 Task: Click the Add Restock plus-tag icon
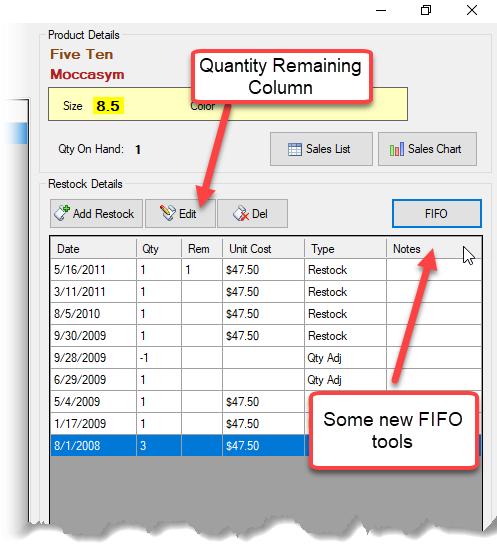tap(62, 213)
